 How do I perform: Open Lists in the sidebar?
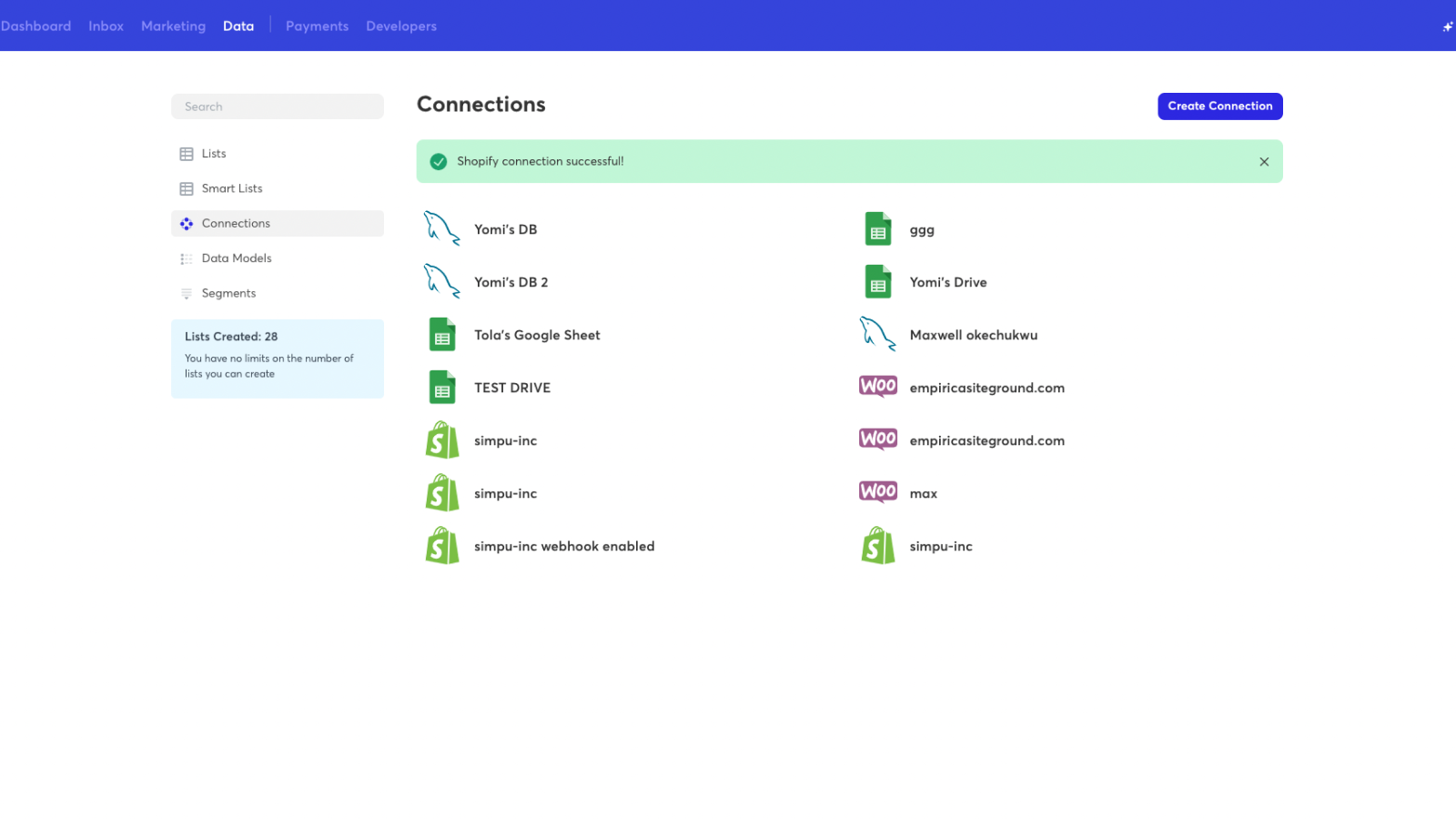[x=214, y=154]
